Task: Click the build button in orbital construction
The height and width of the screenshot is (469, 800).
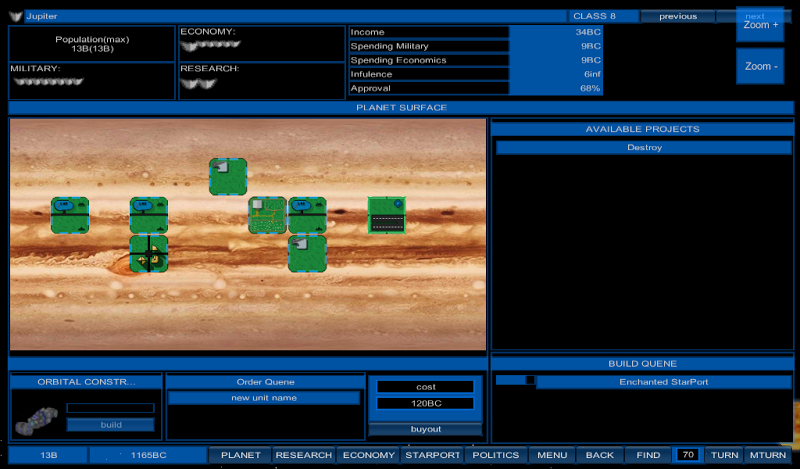Action: pyautogui.click(x=111, y=425)
